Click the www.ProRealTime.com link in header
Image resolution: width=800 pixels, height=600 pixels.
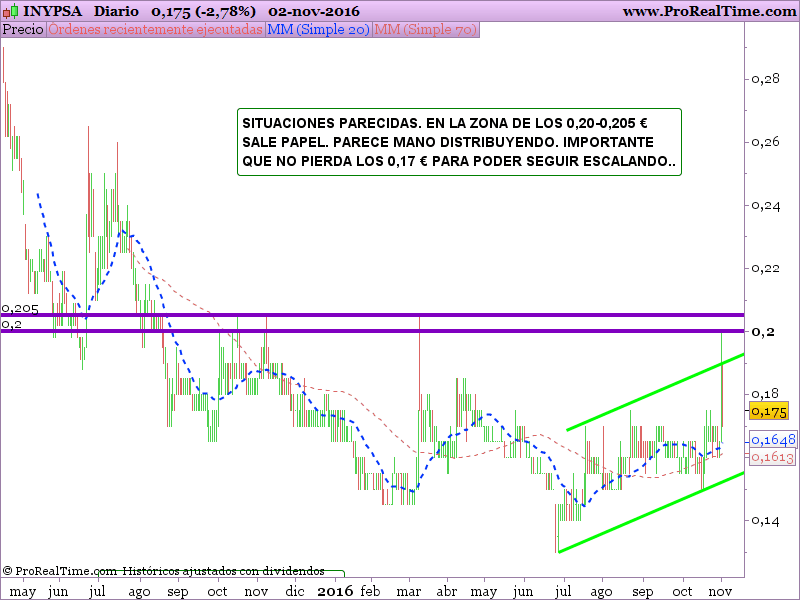pyautogui.click(x=709, y=11)
